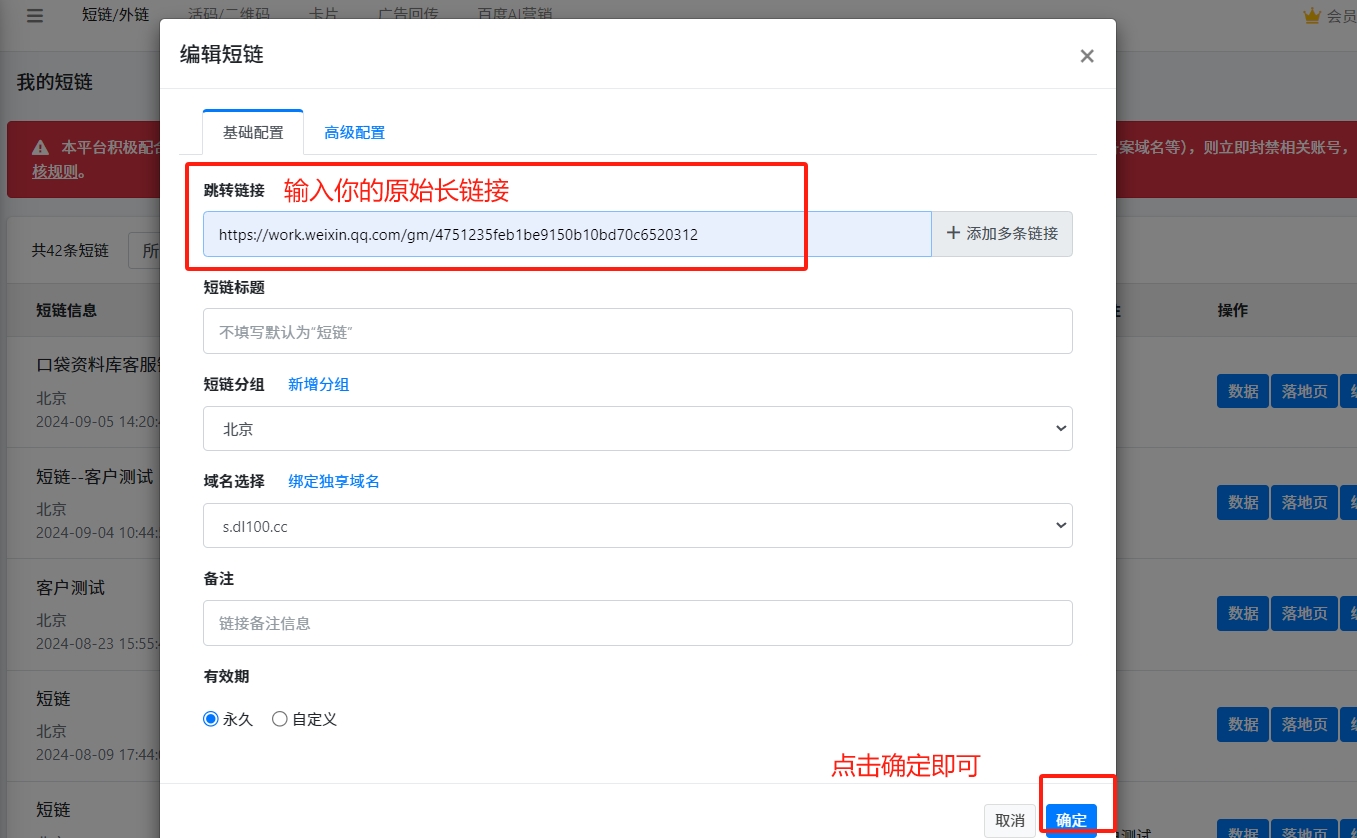Click the data button for first short link
This screenshot has width=1357, height=838.
click(x=1242, y=391)
